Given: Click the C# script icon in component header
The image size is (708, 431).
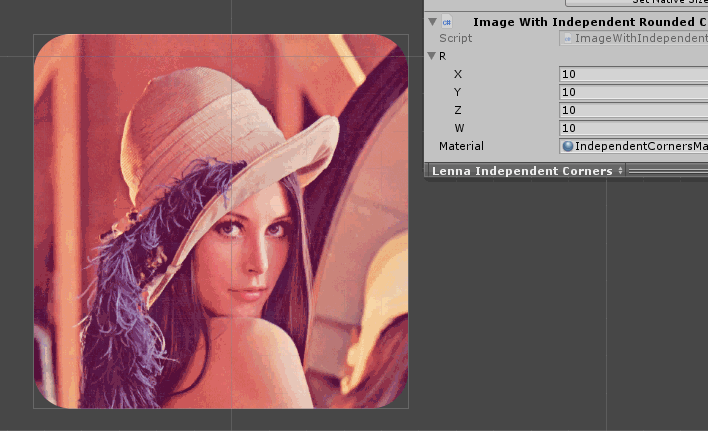Looking at the screenshot, I should (447, 22).
